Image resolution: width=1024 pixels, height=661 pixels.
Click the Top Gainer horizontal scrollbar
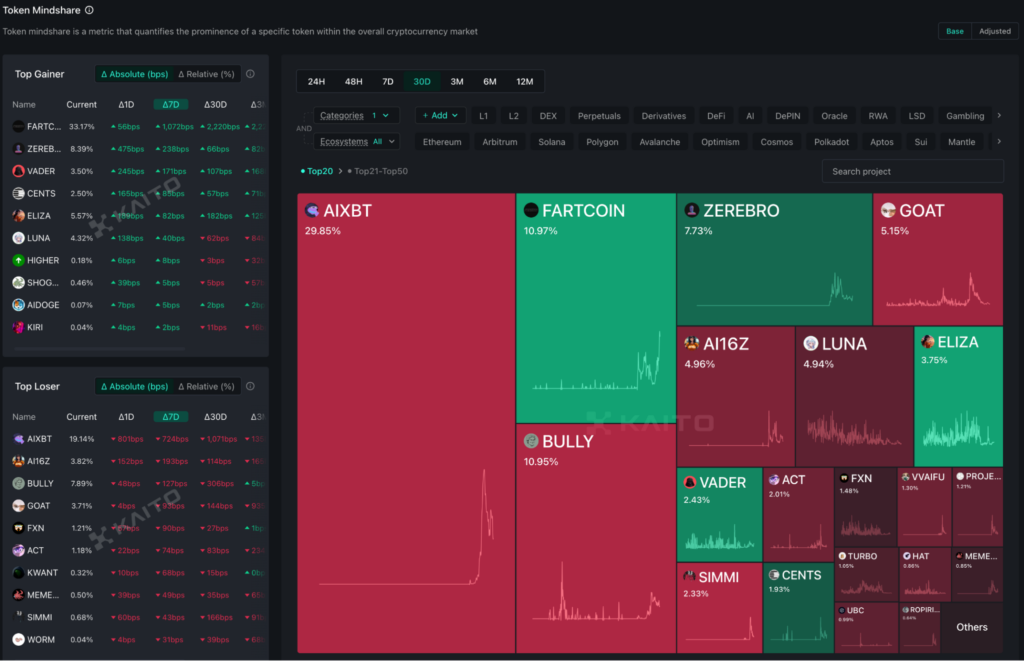(x=99, y=349)
